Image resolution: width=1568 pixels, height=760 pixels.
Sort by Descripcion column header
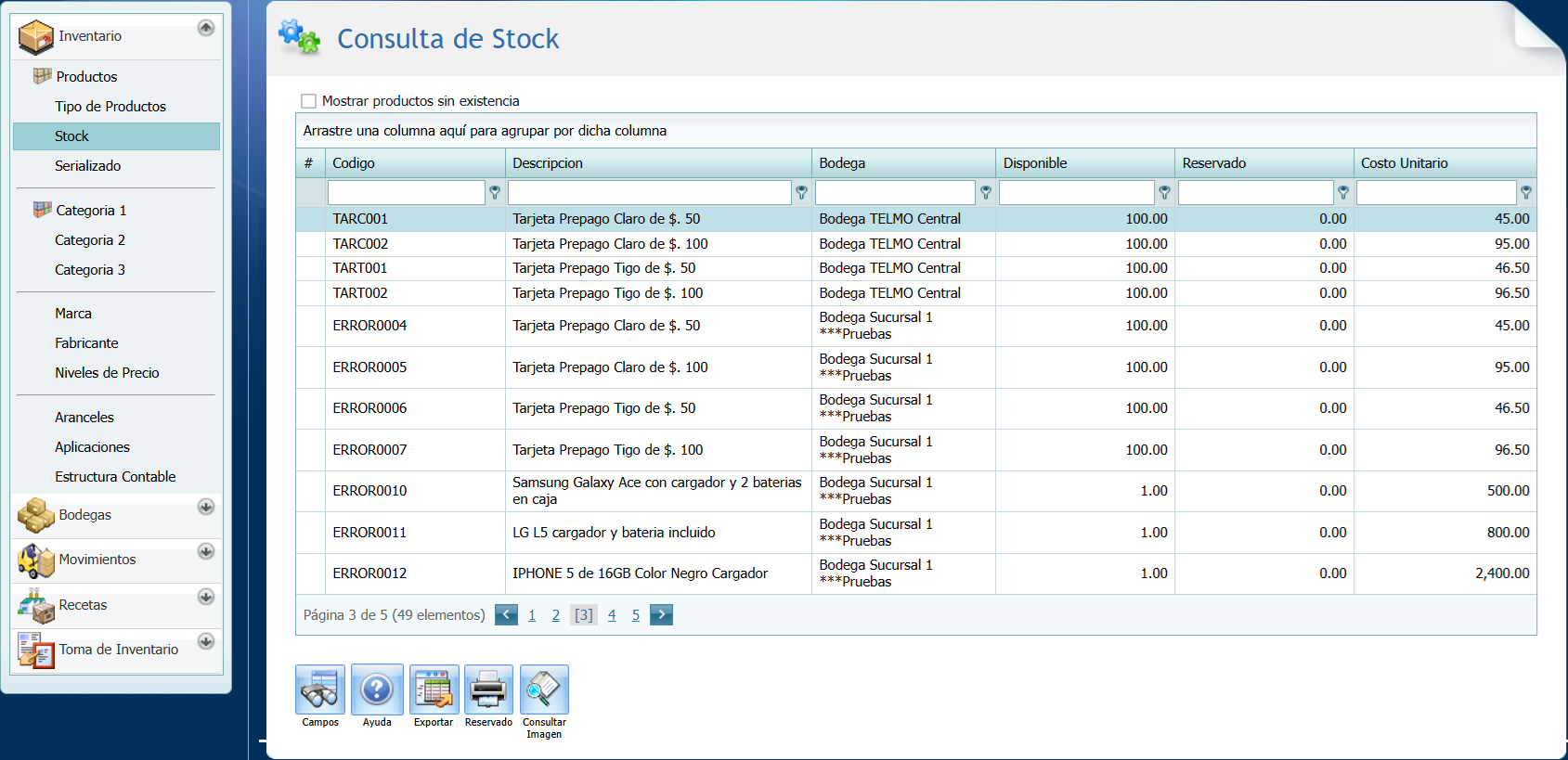[x=658, y=163]
